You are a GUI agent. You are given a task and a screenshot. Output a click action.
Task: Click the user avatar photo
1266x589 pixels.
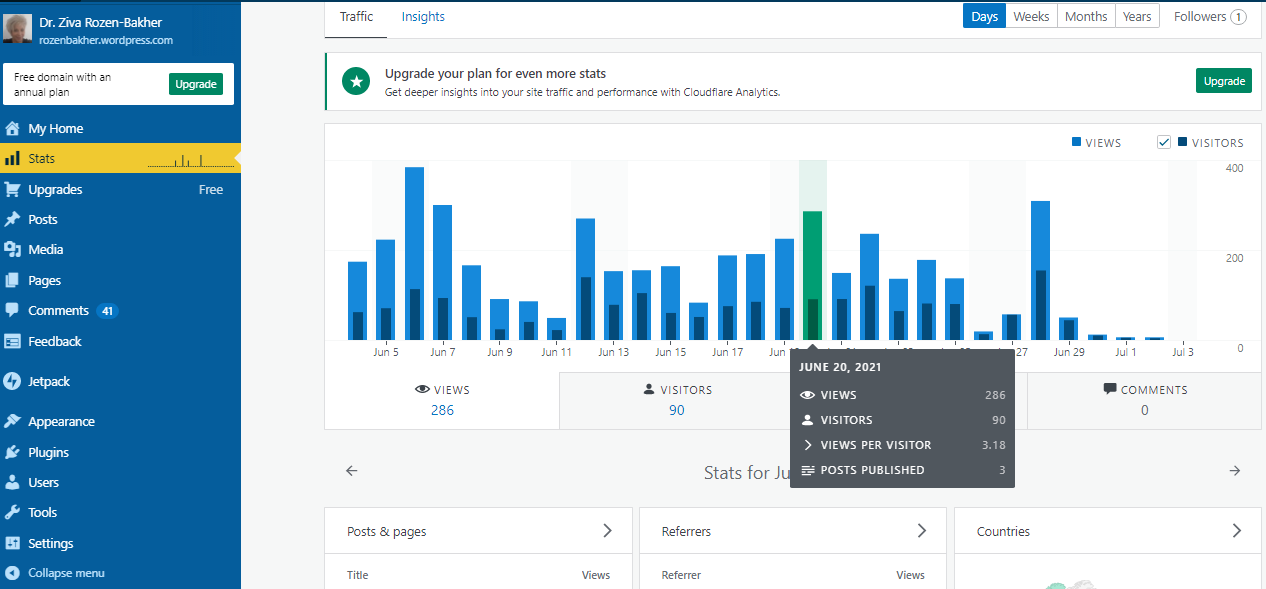19,30
